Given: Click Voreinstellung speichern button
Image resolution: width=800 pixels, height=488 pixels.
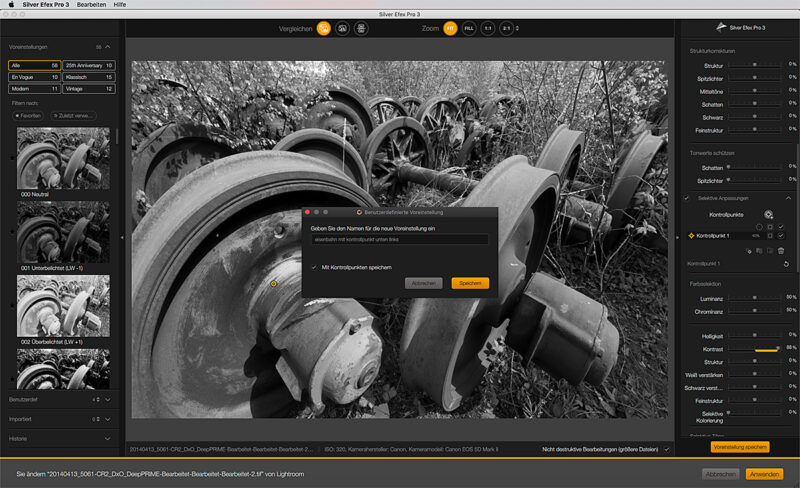Looking at the screenshot, I should 740,447.
